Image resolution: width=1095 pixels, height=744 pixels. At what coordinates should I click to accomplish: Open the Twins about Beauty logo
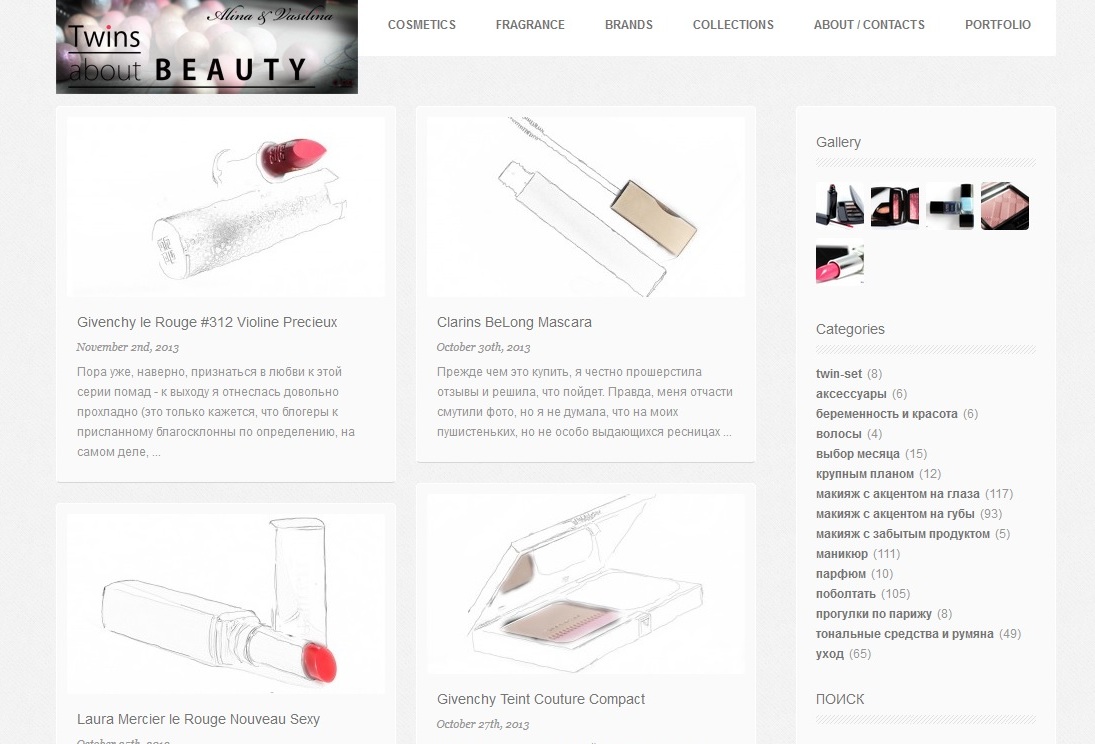207,47
